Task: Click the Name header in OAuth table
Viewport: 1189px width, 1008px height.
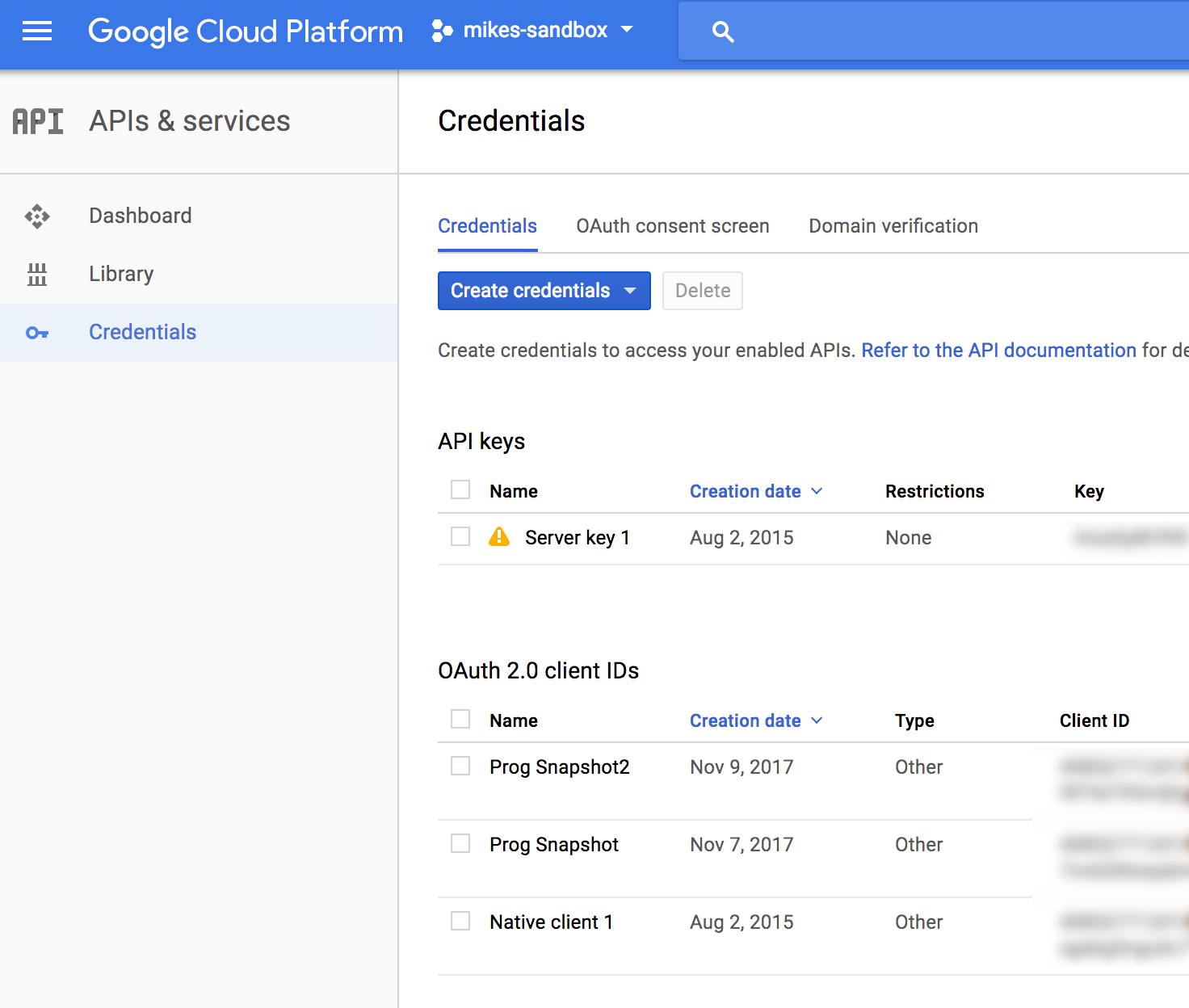Action: pyautogui.click(x=514, y=720)
